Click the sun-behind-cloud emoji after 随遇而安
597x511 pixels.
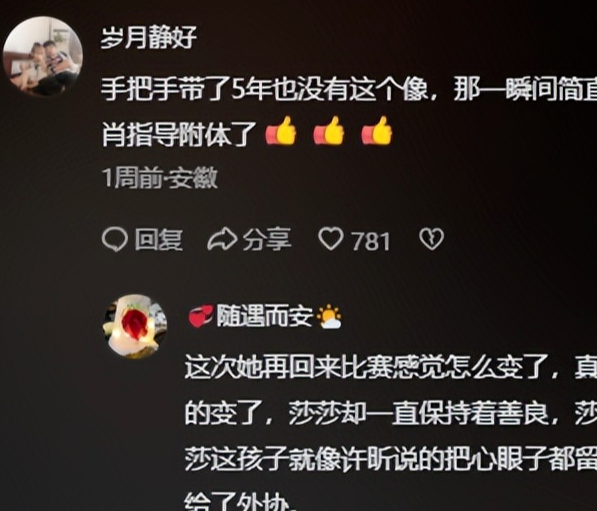coord(329,317)
